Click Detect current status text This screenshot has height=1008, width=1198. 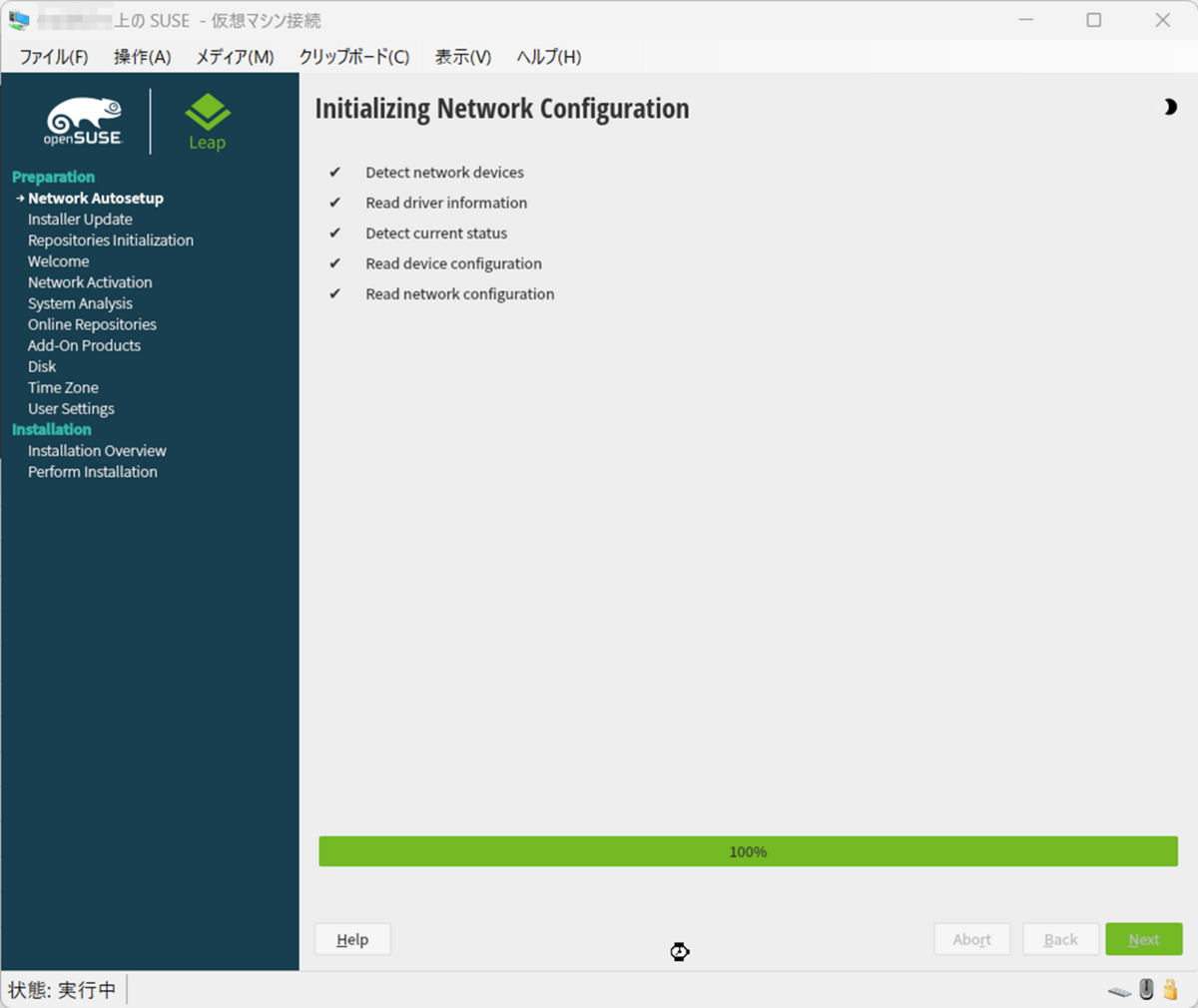(x=436, y=233)
